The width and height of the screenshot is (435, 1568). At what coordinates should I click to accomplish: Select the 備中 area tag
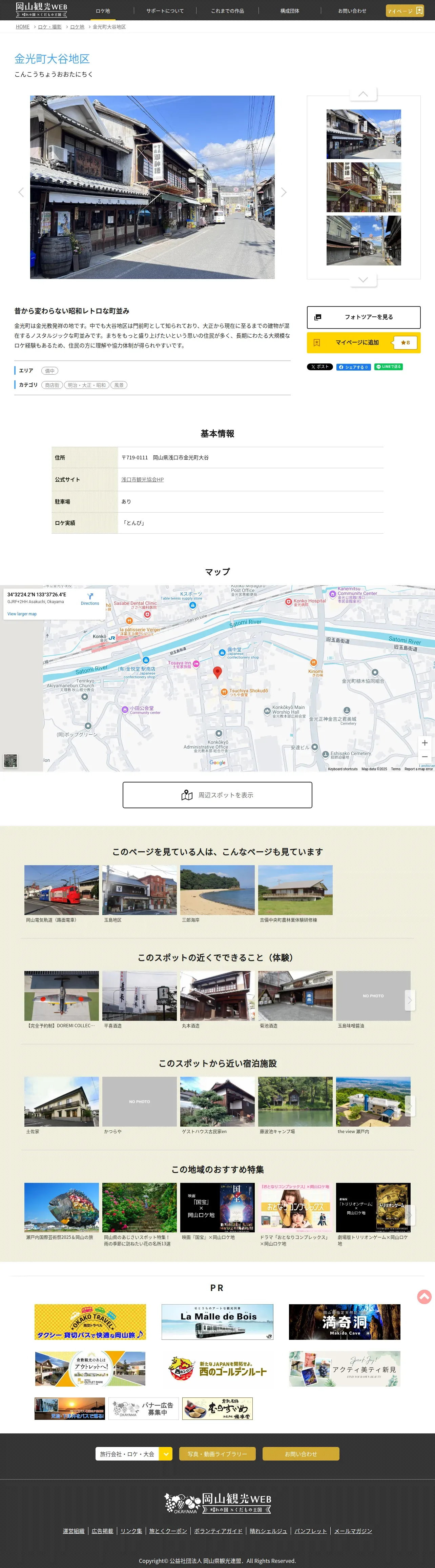tap(50, 371)
